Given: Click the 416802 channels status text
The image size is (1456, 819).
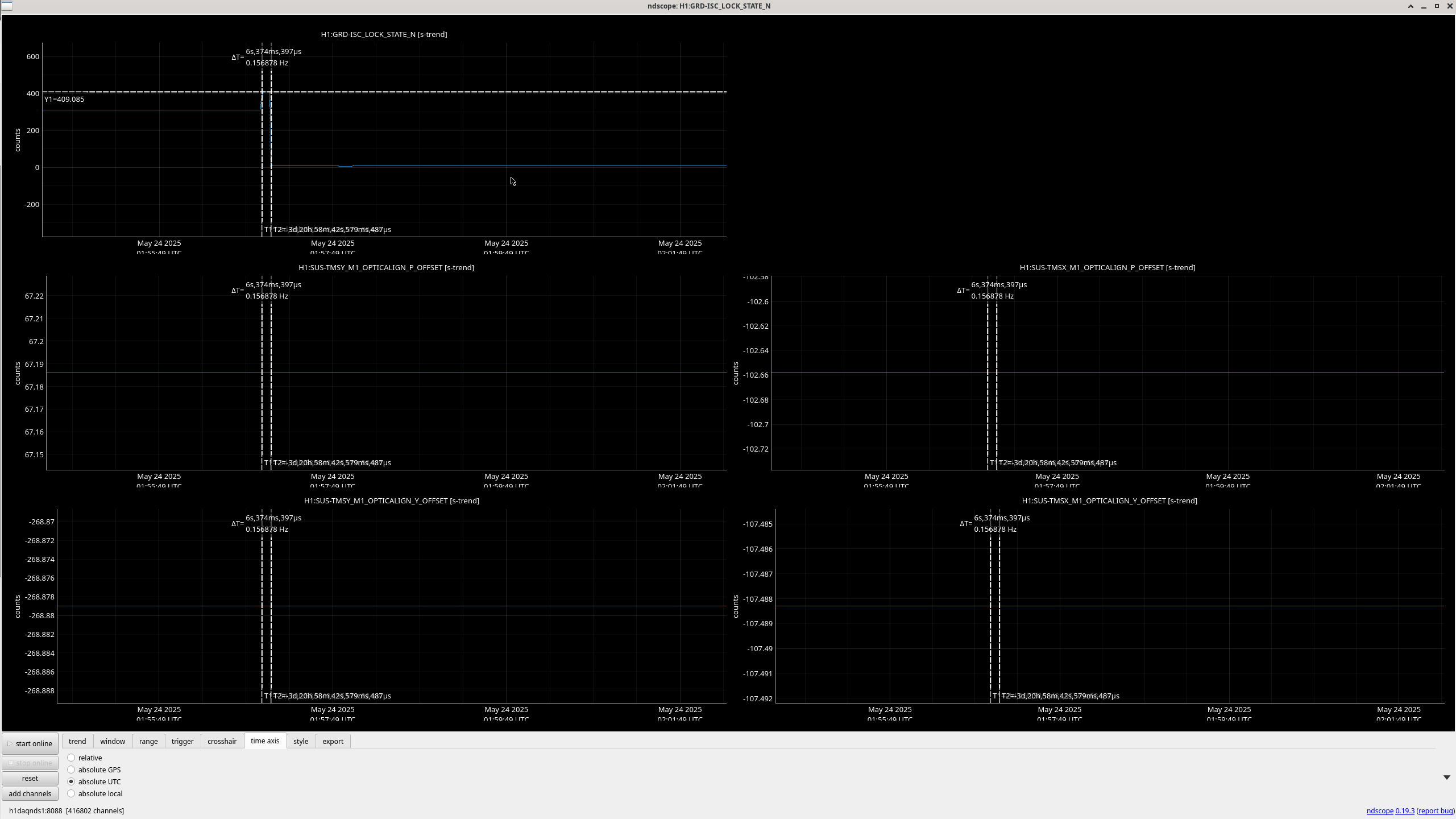Looking at the screenshot, I should coord(95,810).
